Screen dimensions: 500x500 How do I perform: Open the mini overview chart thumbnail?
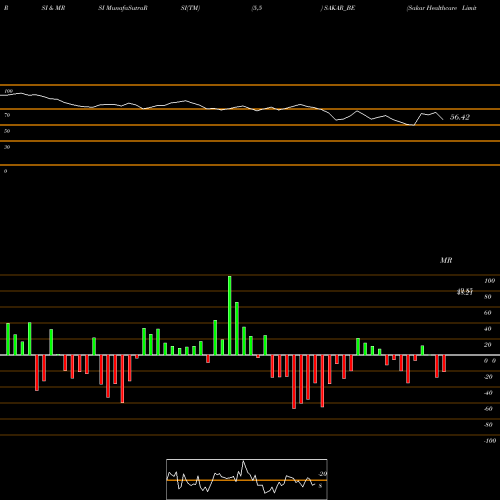247,479
